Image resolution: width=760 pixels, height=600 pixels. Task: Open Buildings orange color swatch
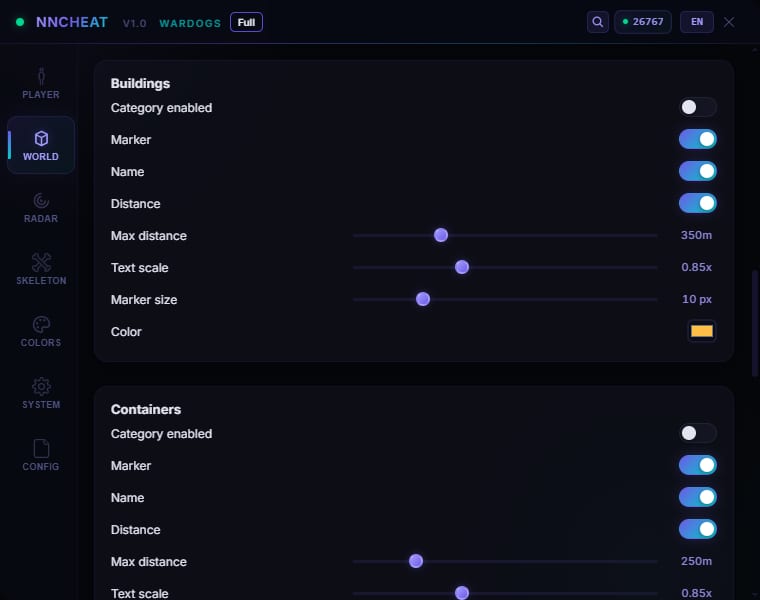point(701,331)
